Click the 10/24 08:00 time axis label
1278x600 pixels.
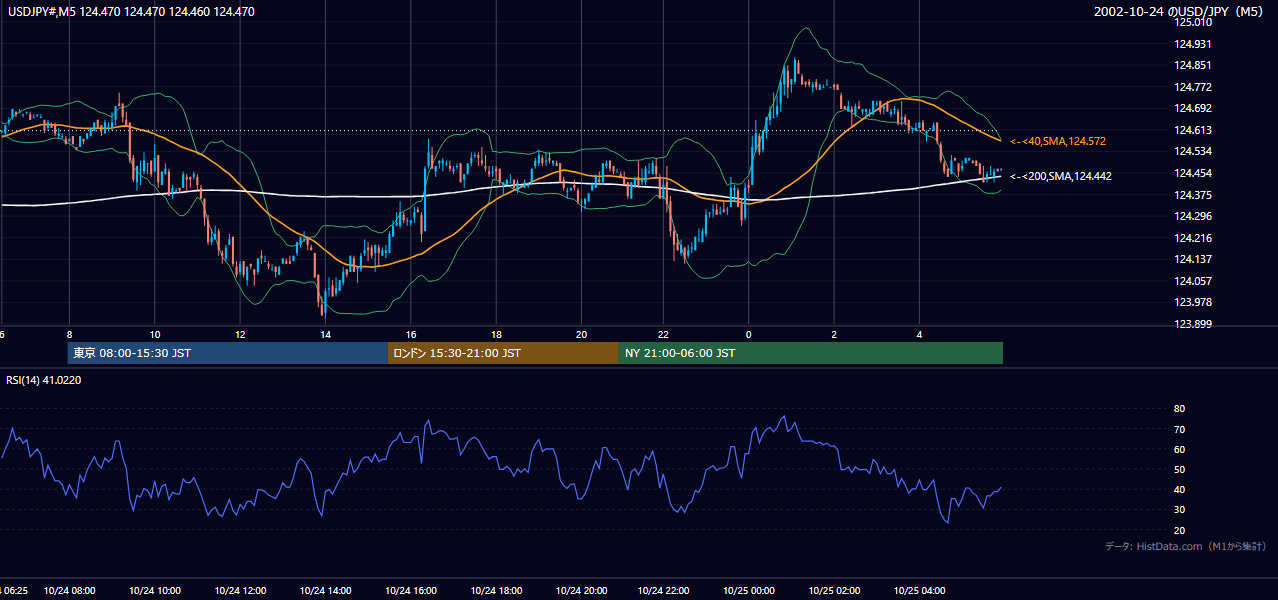click(x=69, y=591)
